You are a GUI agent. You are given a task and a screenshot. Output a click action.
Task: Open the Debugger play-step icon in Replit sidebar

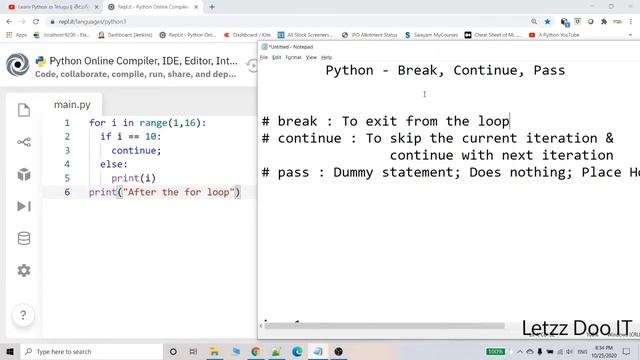pos(24,206)
